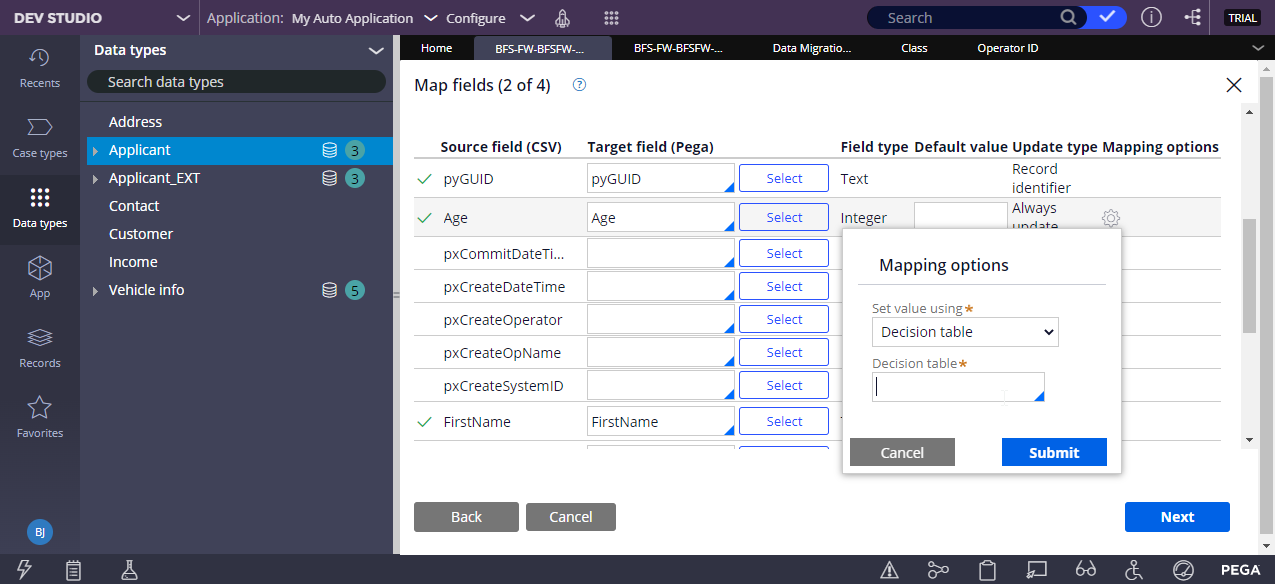Click the preview glasses icon in footer
1275x584 pixels.
coord(1085,569)
